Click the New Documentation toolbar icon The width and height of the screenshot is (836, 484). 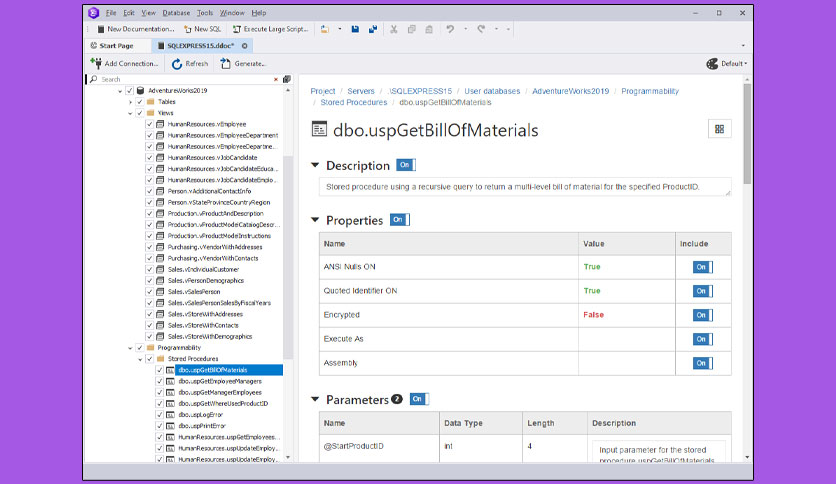pyautogui.click(x=101, y=29)
